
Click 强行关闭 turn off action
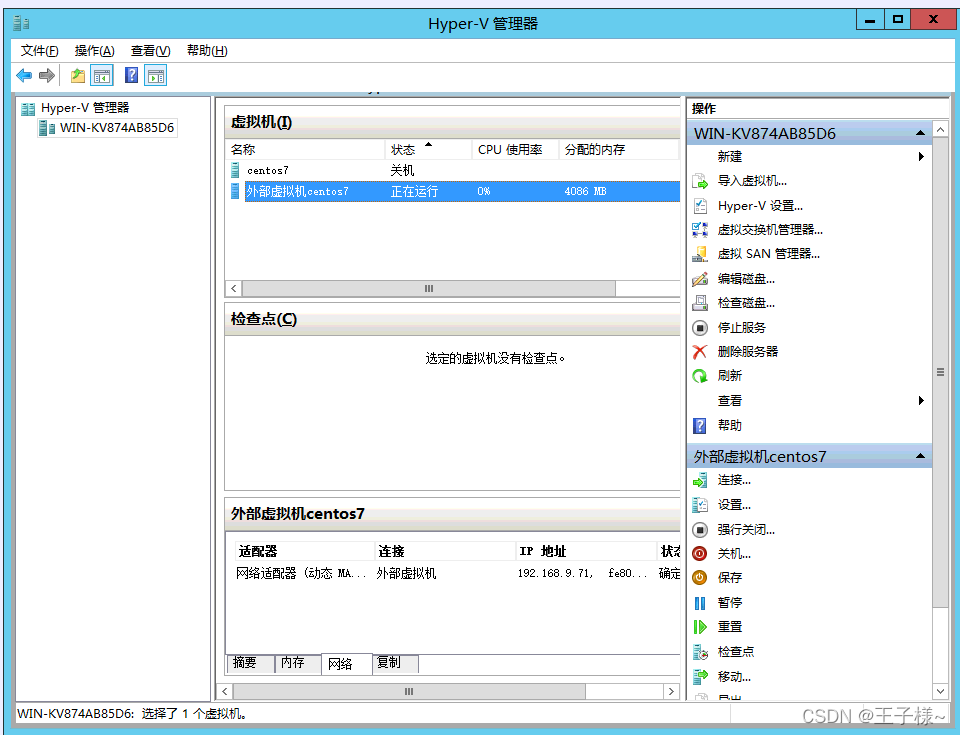pyautogui.click(x=746, y=529)
